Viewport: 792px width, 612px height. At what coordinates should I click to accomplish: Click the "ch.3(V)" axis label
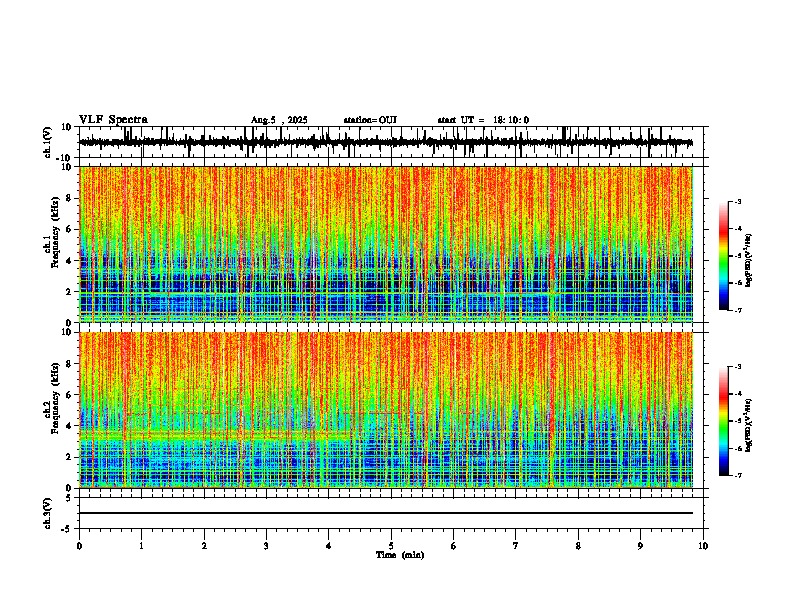click(x=48, y=513)
